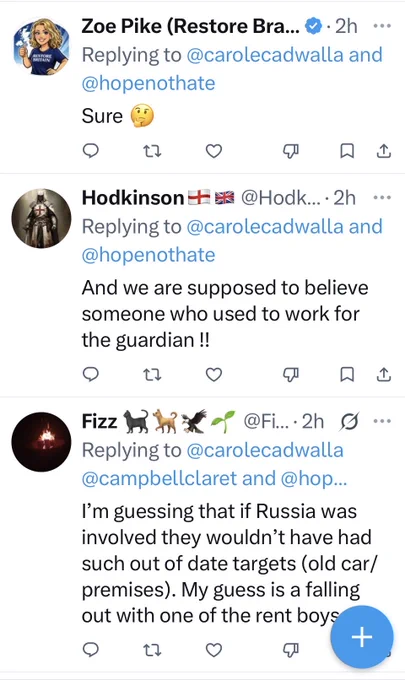405x680 pixels.
Task: Bookmark Zoe Pike's reply
Action: tap(347, 151)
